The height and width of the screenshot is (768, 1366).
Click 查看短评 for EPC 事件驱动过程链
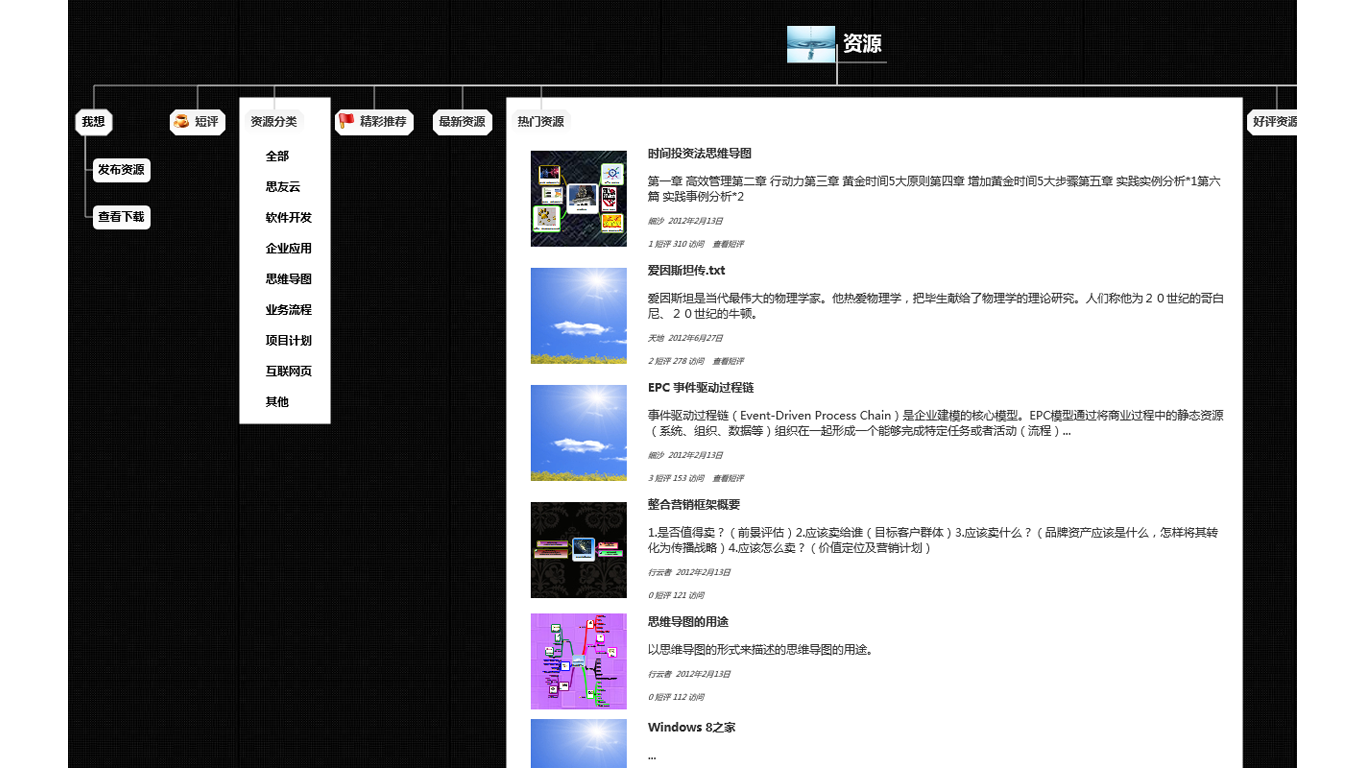click(x=728, y=478)
